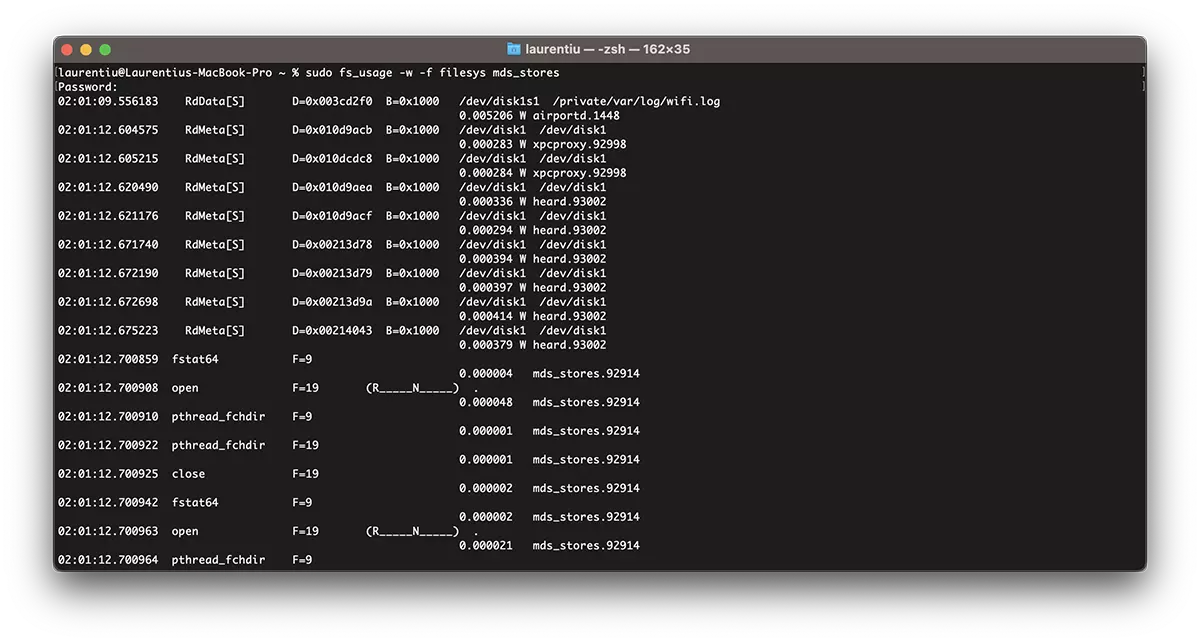
Task: Click the 'open' call at 02:01:12.700908
Action: [x=185, y=388]
